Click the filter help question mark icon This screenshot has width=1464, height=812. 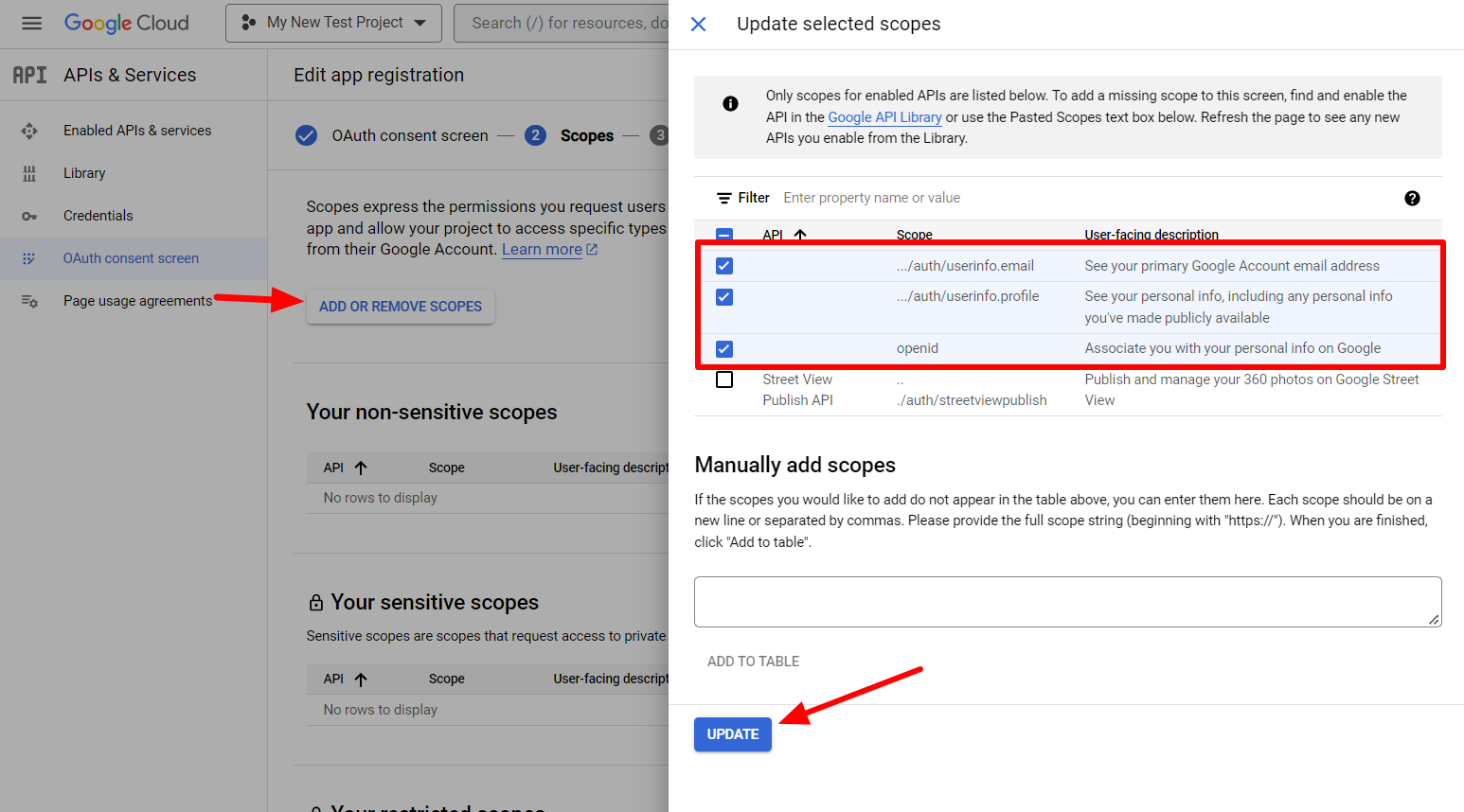tap(1412, 198)
